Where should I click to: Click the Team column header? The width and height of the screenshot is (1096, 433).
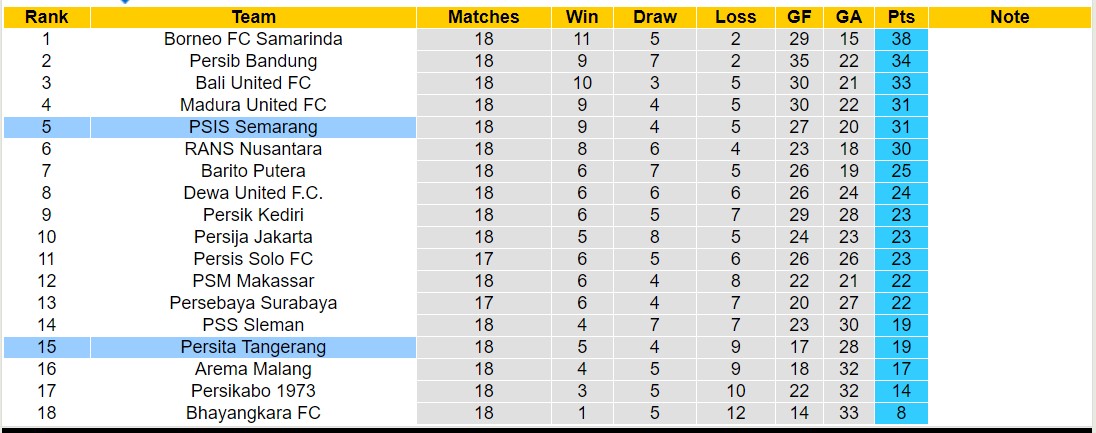coord(253,17)
